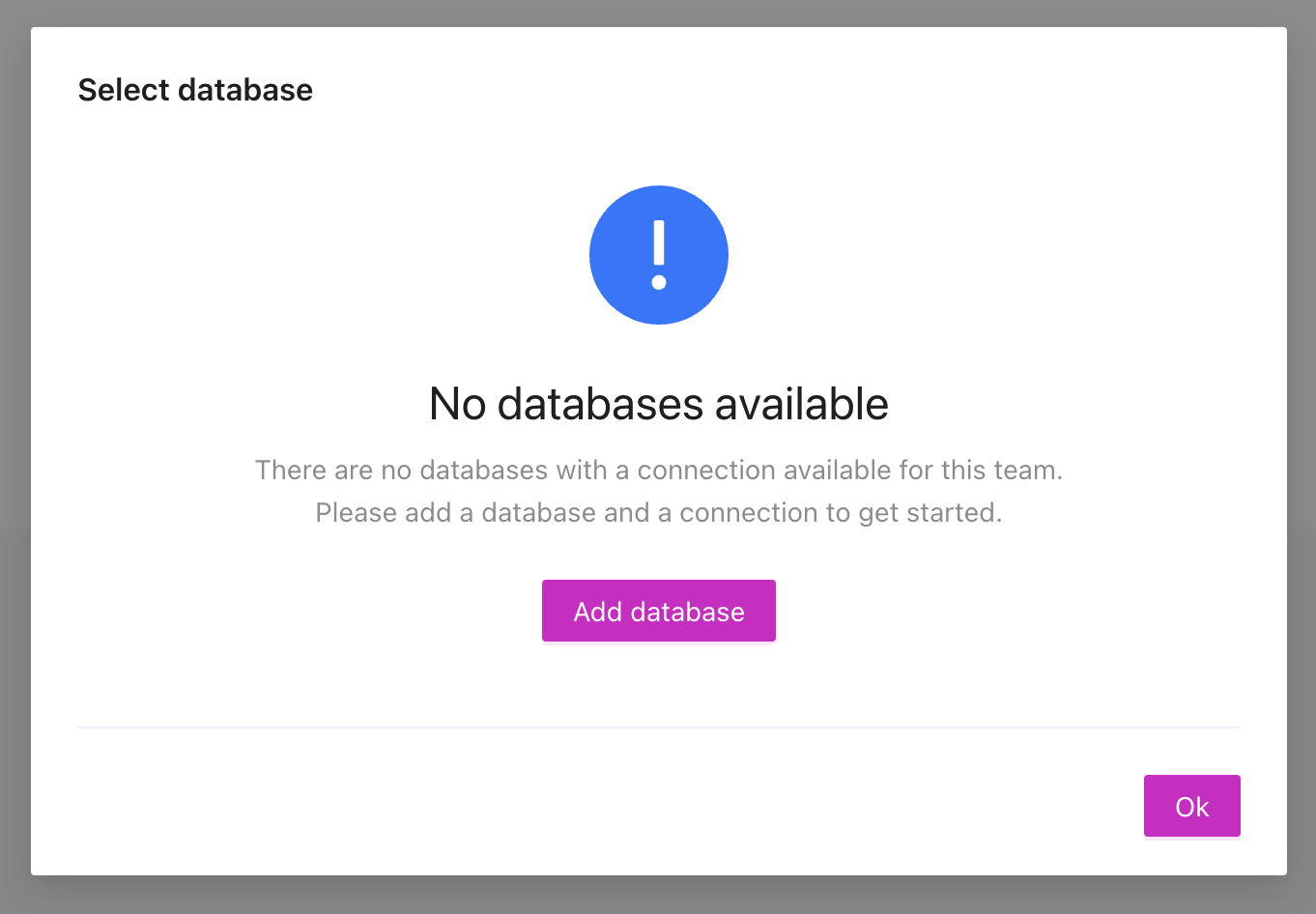Click the 'Please add a database' instruction text
This screenshot has width=1316, height=914.
point(658,512)
